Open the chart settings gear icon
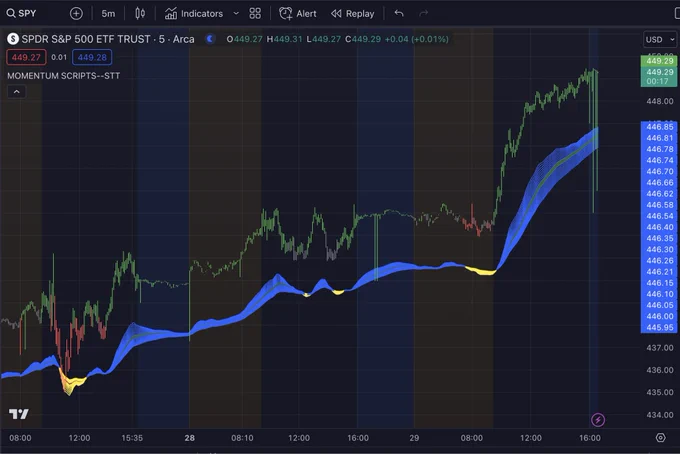The image size is (680, 454). pos(660,438)
